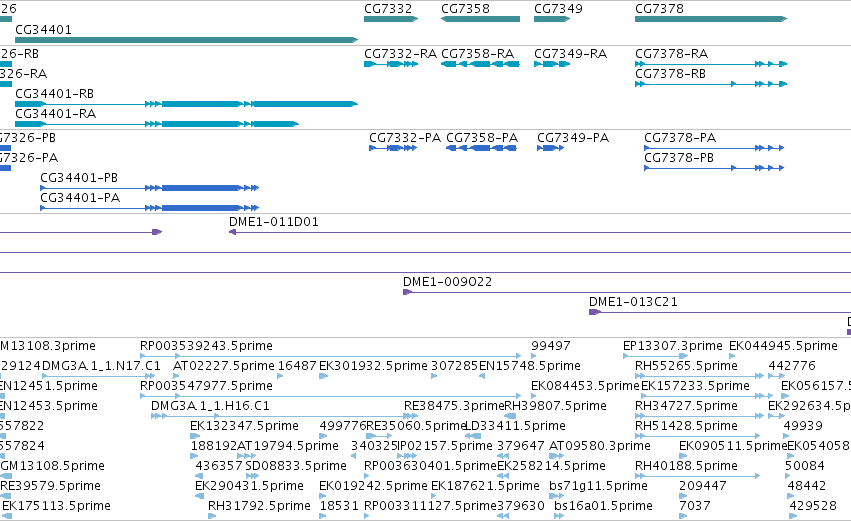Click the EK019242.5prime EST label
The width and height of the screenshot is (851, 521).
coord(373,487)
